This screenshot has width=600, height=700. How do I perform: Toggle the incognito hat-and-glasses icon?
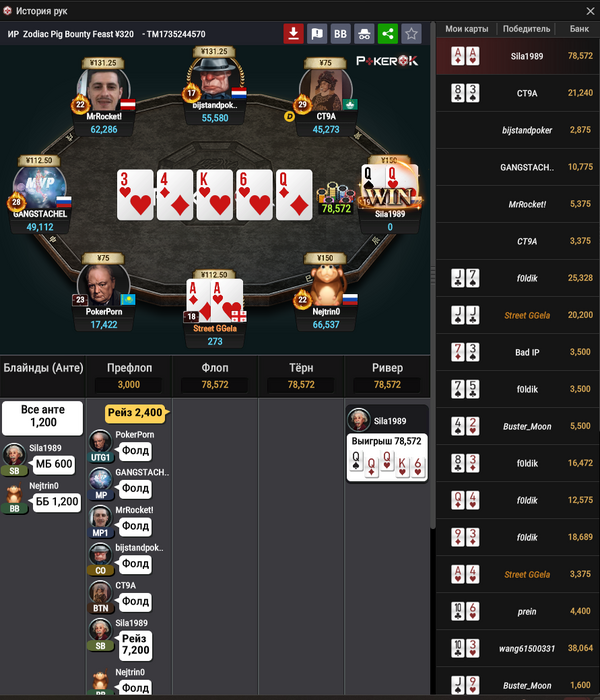click(x=364, y=33)
